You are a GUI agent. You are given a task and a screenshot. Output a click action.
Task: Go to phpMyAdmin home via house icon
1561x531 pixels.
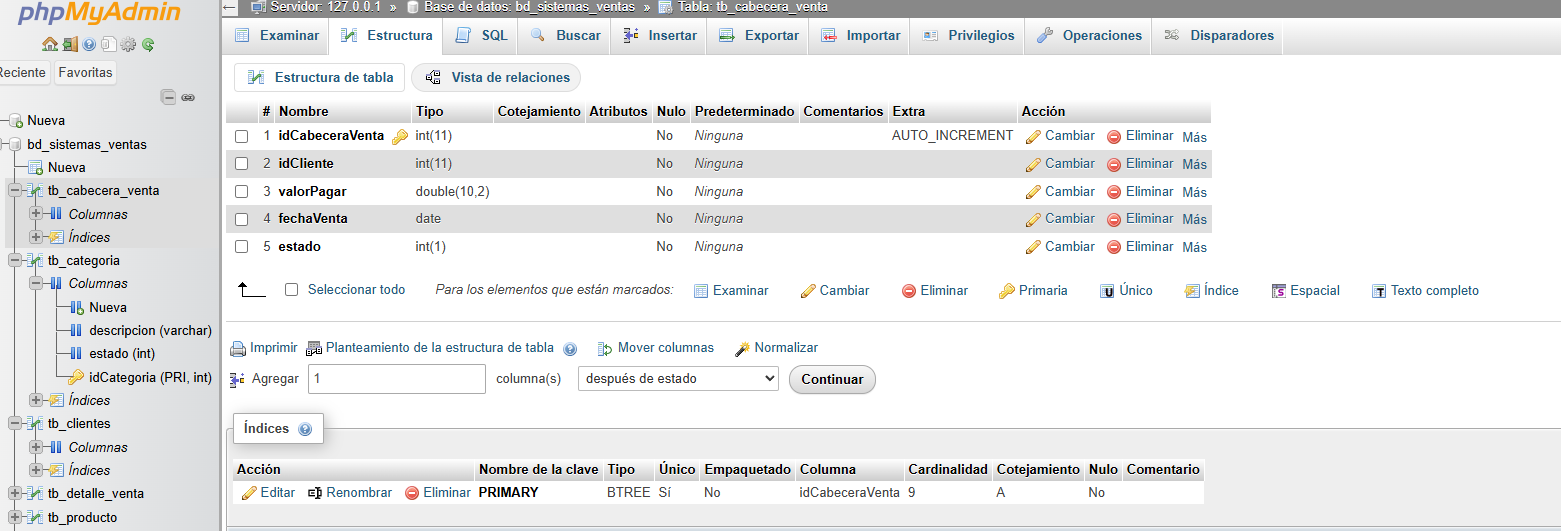click(49, 44)
